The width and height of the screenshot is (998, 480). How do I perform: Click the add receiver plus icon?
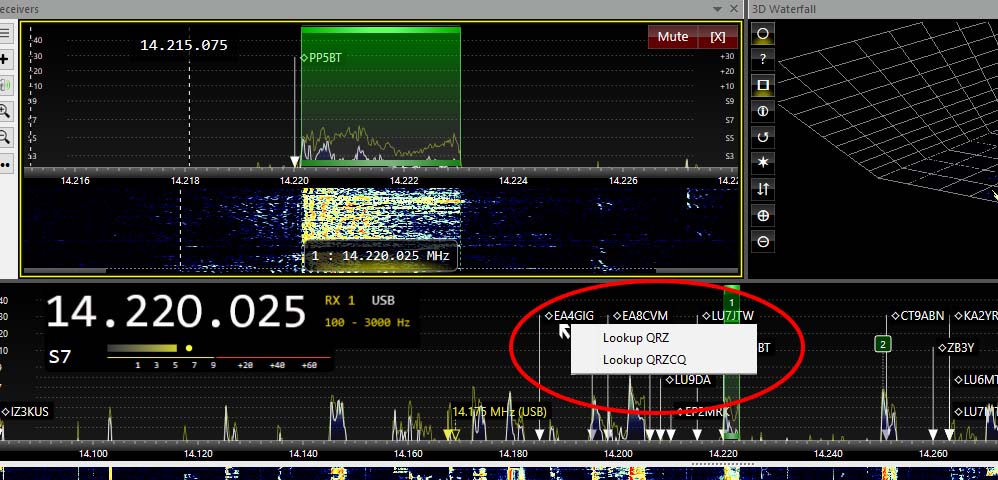pos(5,59)
